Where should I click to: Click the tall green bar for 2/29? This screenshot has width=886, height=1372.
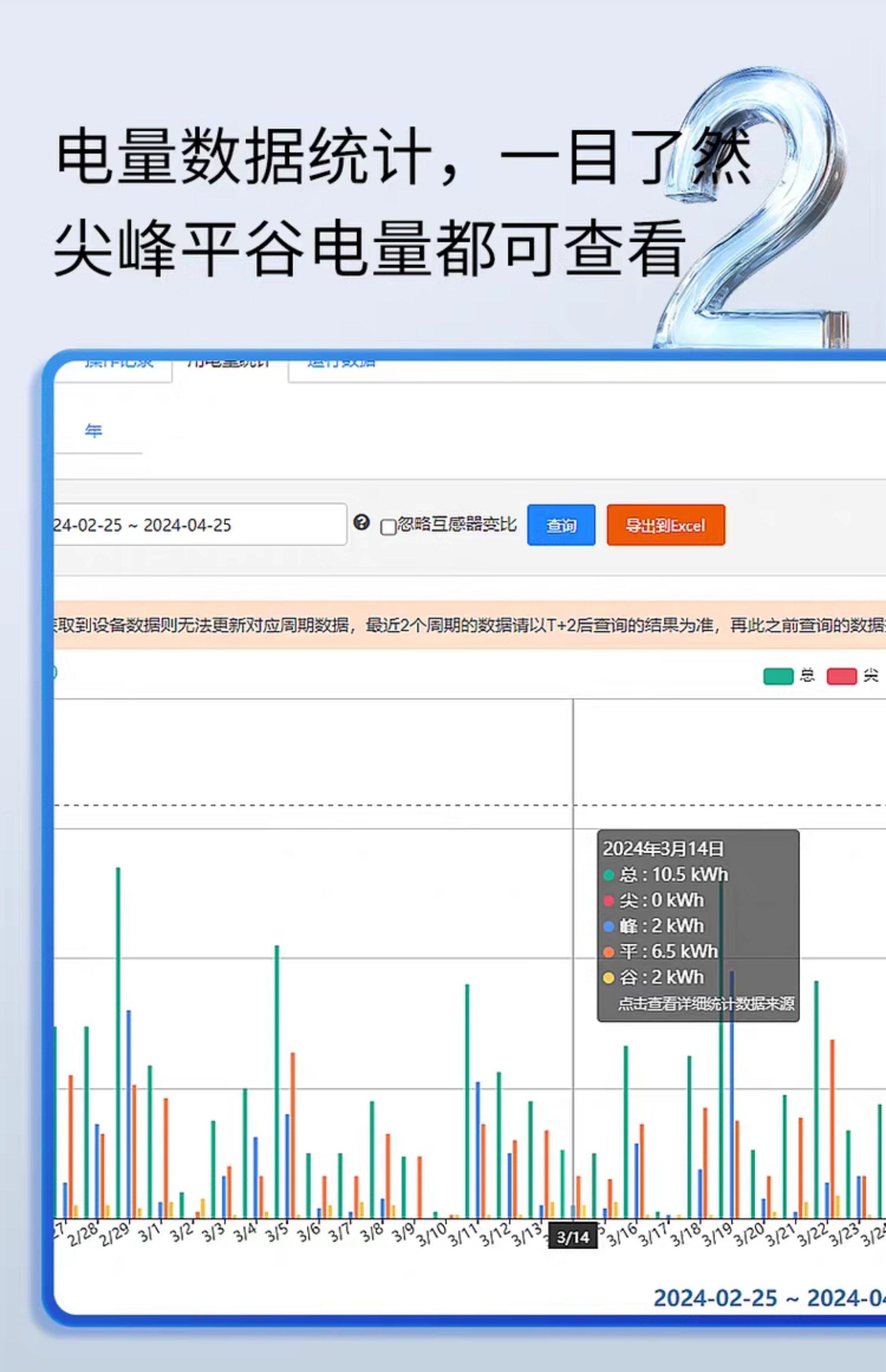118,1042
